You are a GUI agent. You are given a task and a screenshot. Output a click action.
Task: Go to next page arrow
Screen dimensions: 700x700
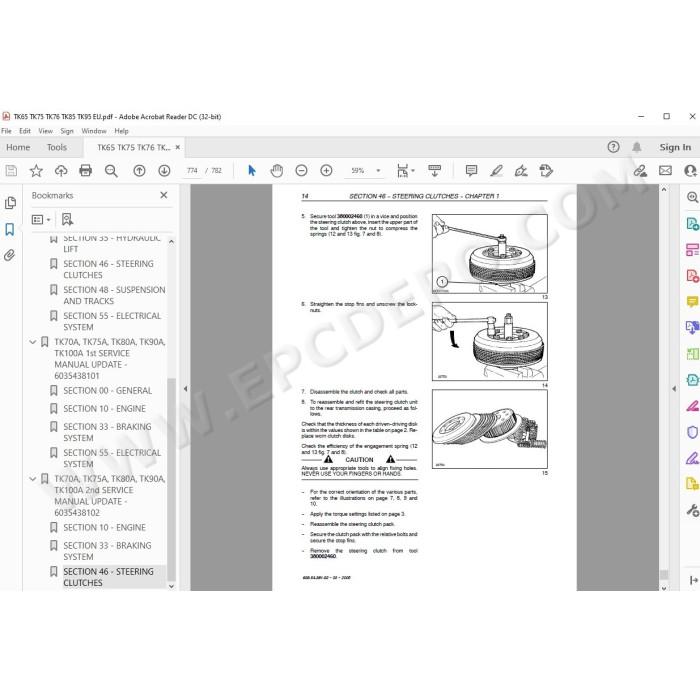[164, 171]
